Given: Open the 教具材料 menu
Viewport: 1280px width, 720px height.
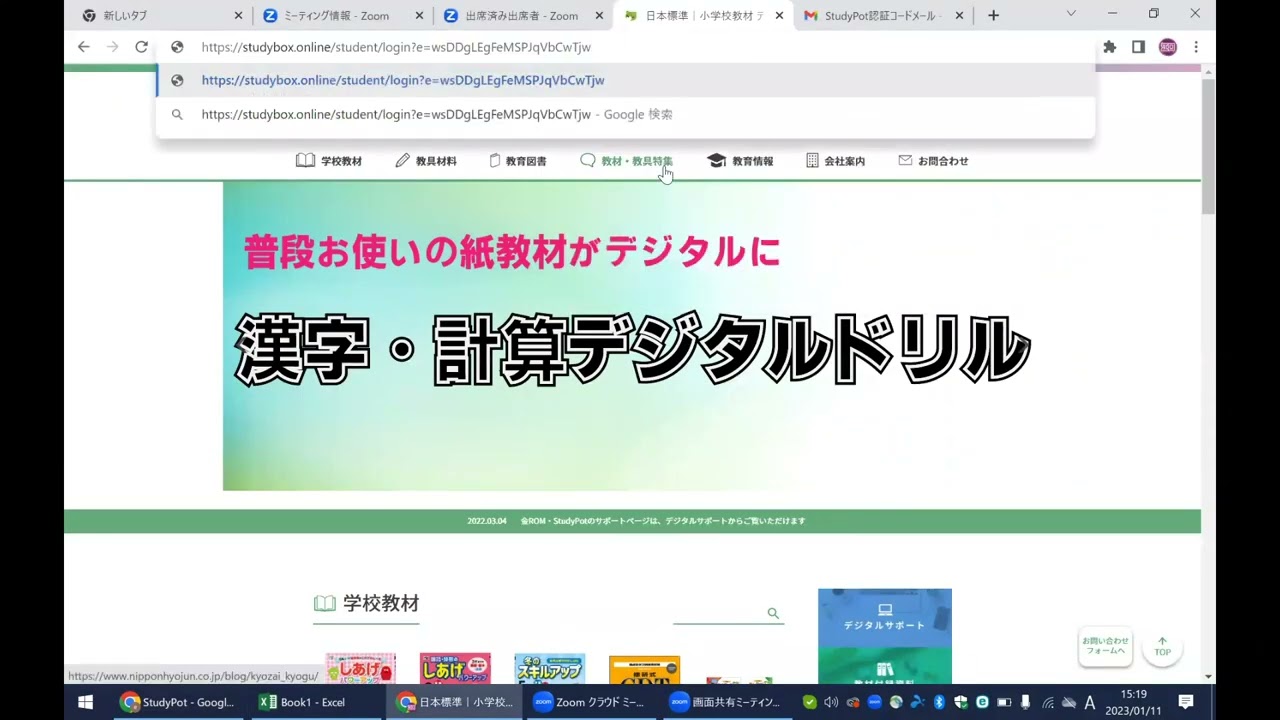Looking at the screenshot, I should [426, 160].
